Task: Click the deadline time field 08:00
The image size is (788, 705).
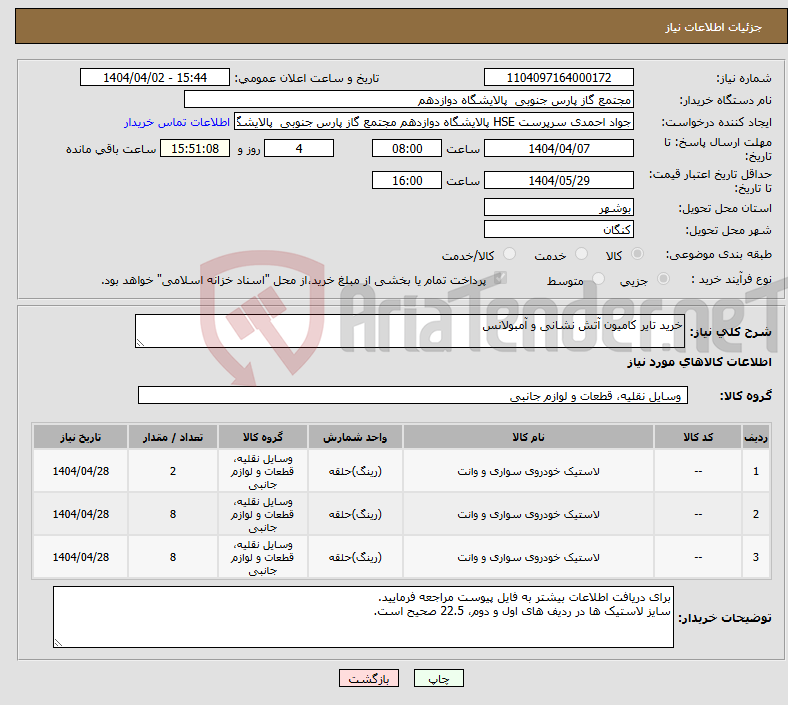Action: [x=407, y=148]
